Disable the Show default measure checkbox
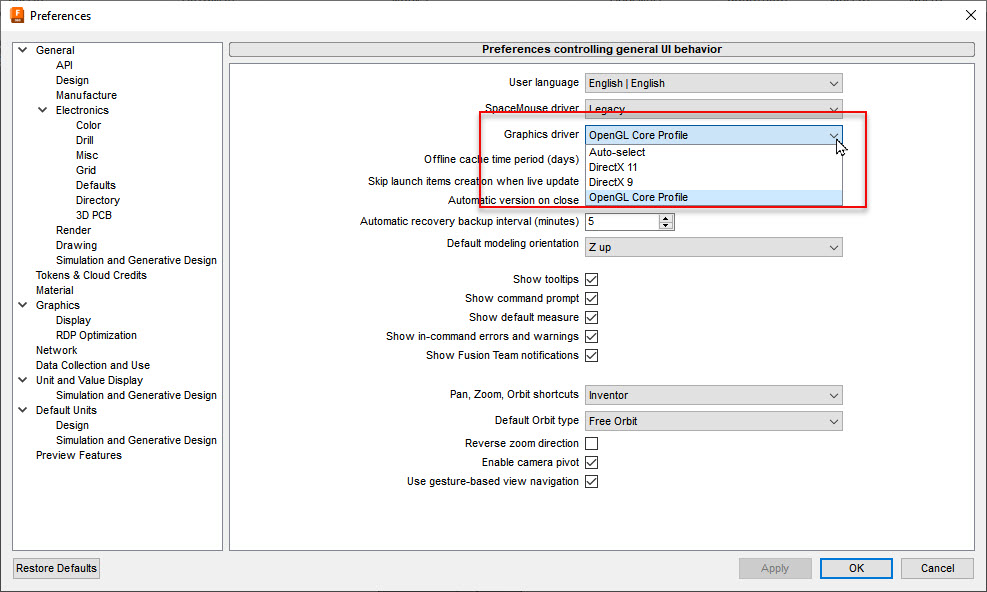Viewport: 987px width, 592px height. pos(592,317)
